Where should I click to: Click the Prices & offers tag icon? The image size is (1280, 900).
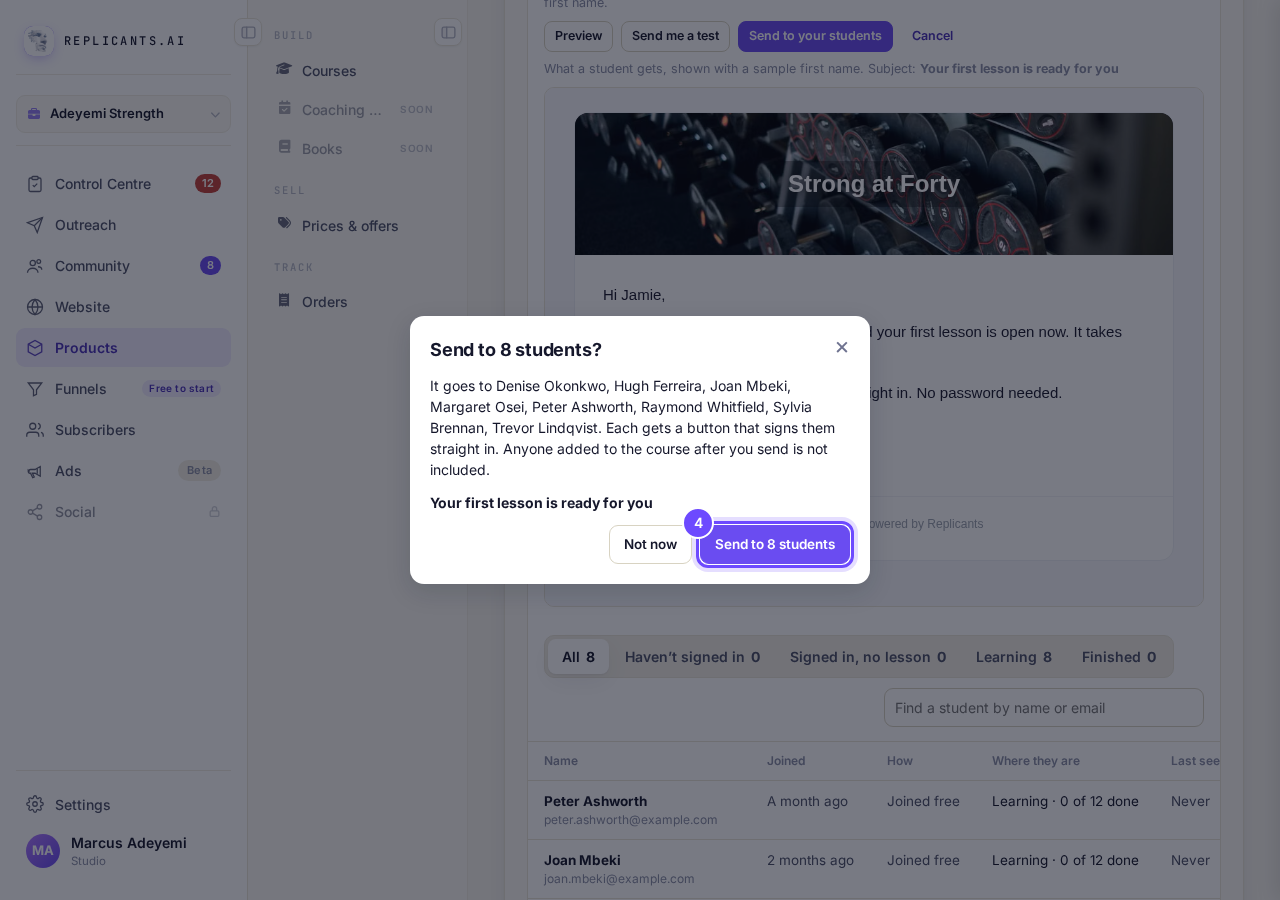284,224
